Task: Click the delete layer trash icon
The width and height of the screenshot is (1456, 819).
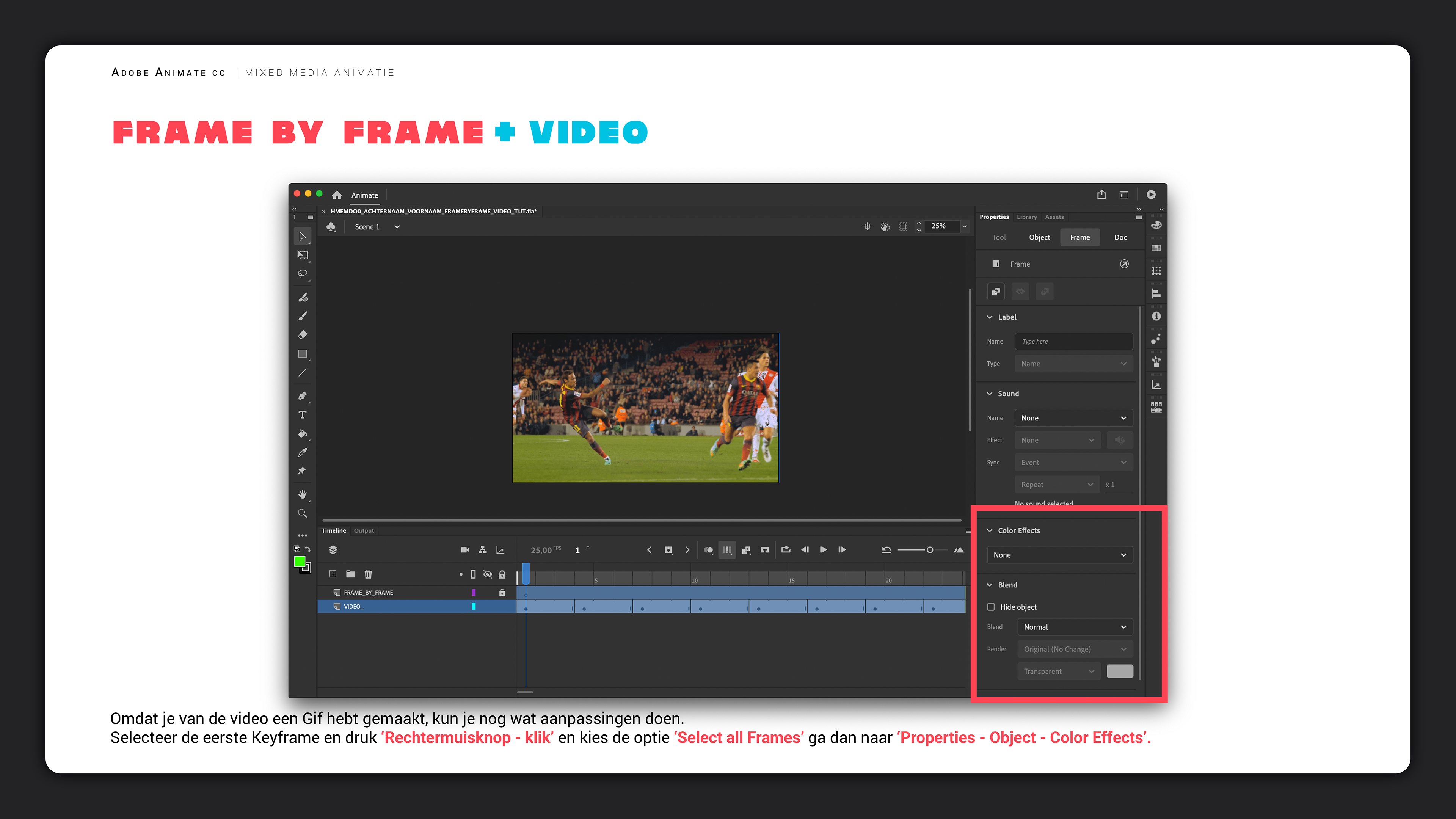Action: pyautogui.click(x=368, y=574)
